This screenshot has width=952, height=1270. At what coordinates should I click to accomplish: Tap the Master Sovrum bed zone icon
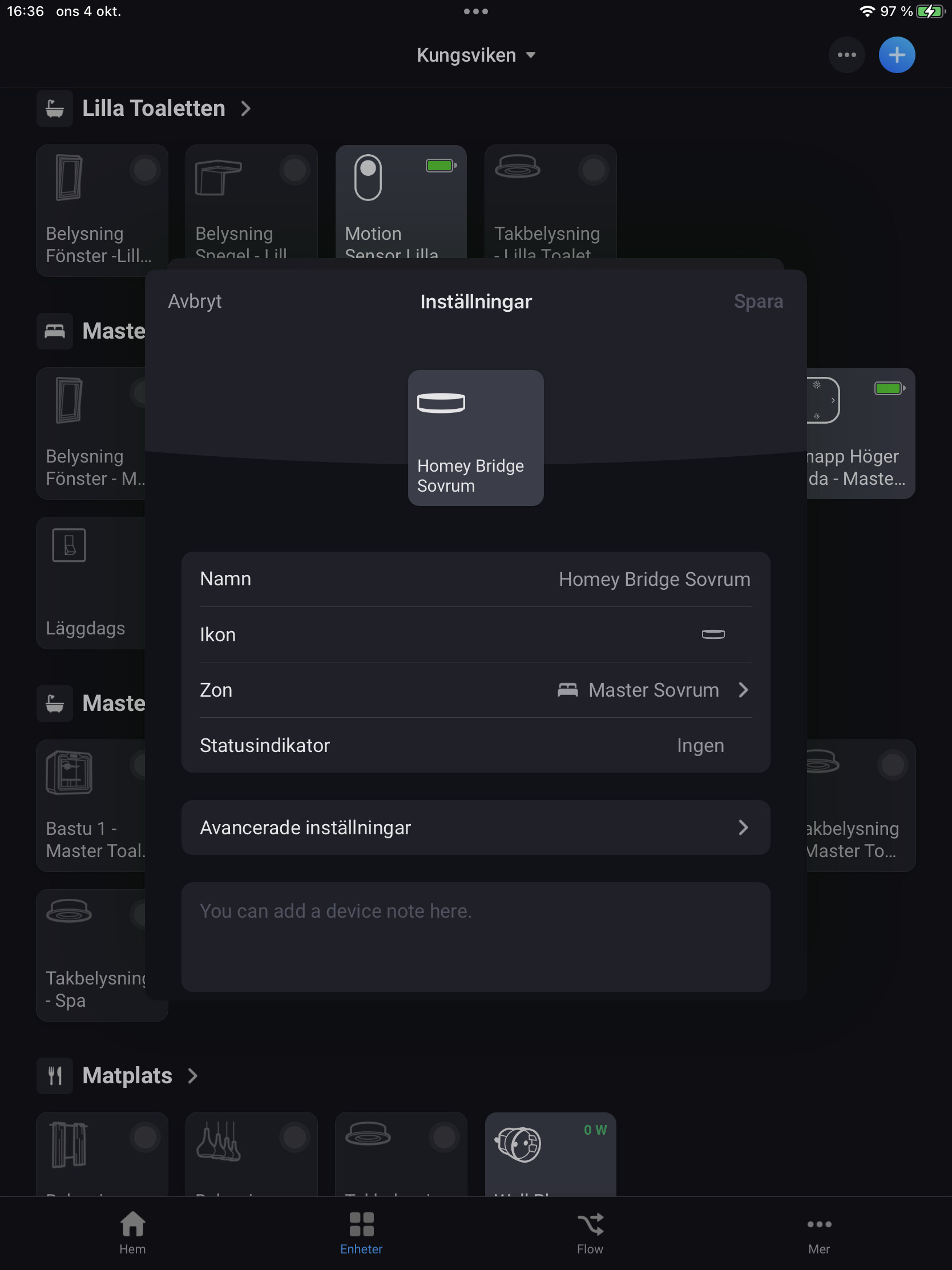(x=55, y=331)
